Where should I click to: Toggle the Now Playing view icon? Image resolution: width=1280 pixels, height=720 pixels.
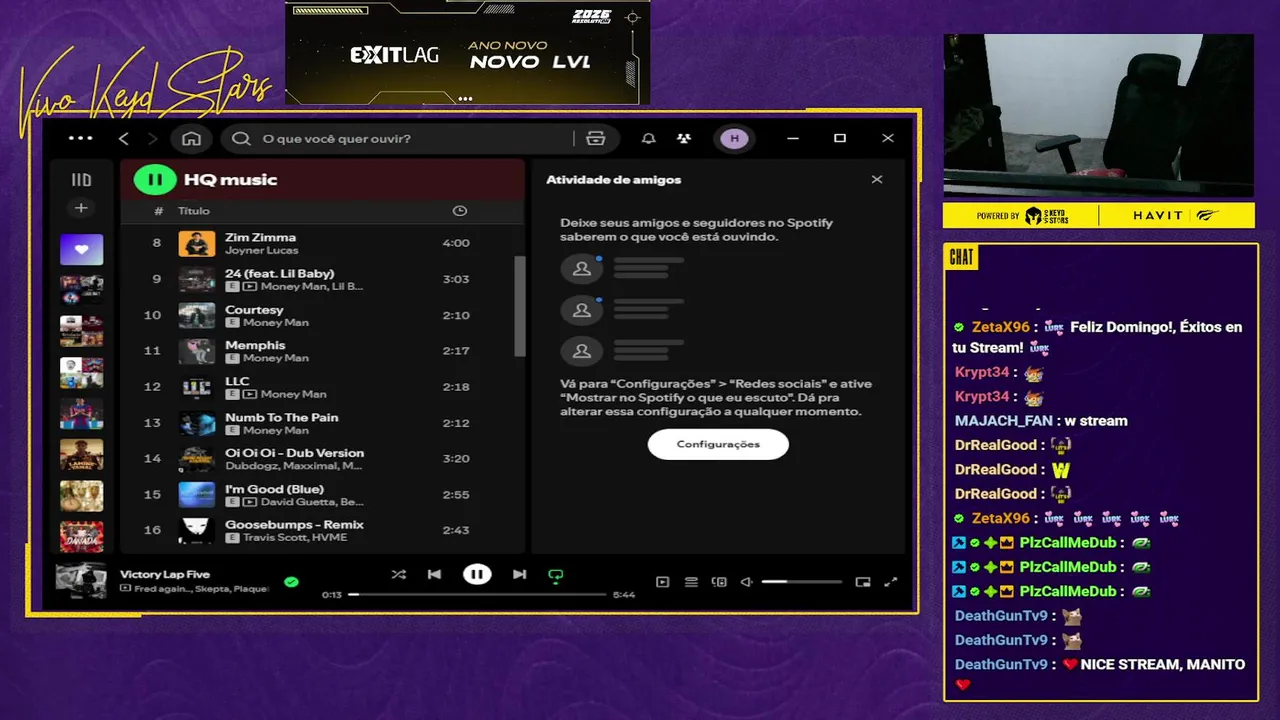(662, 582)
